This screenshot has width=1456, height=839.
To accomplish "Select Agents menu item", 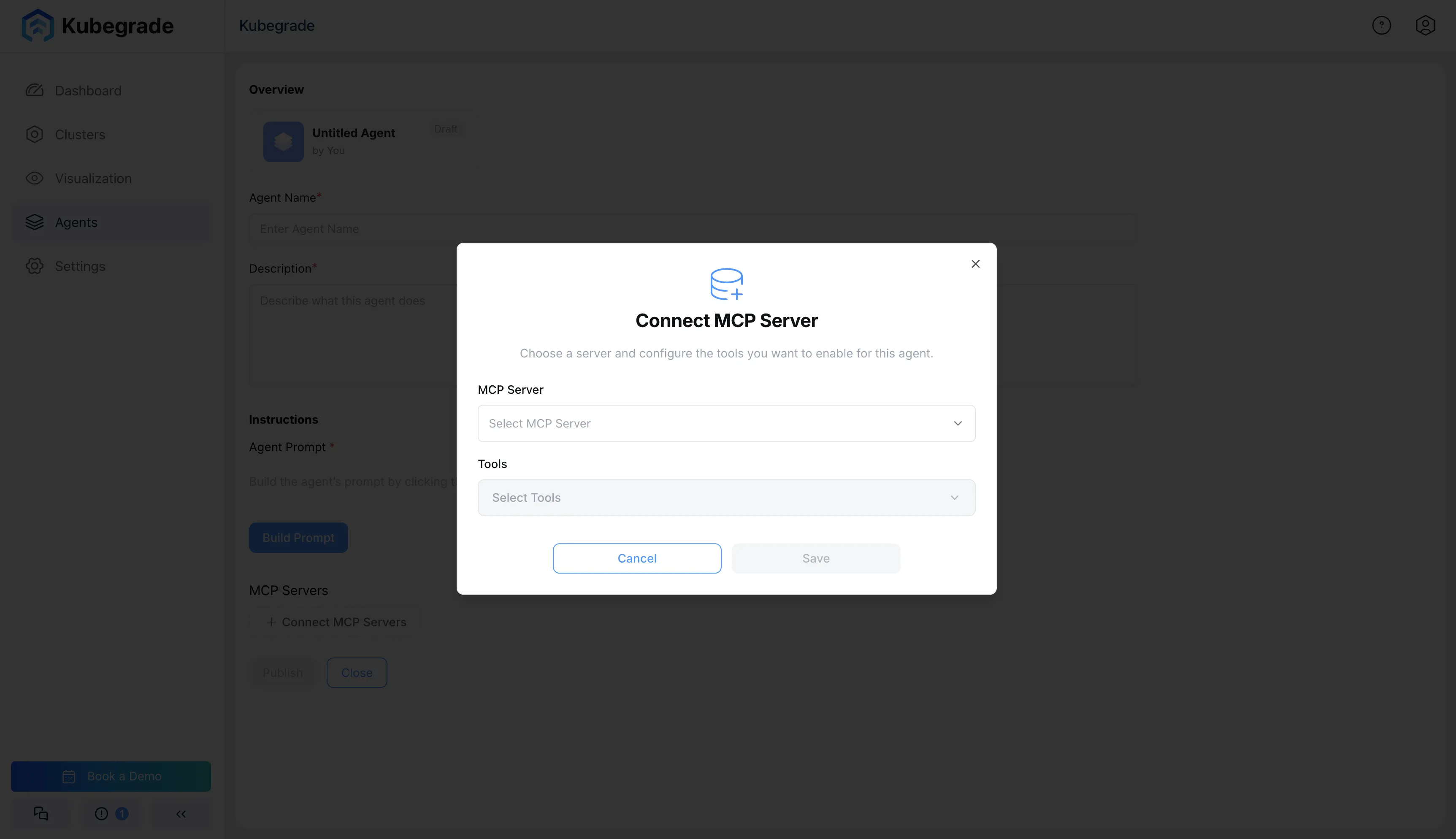I will click(111, 222).
